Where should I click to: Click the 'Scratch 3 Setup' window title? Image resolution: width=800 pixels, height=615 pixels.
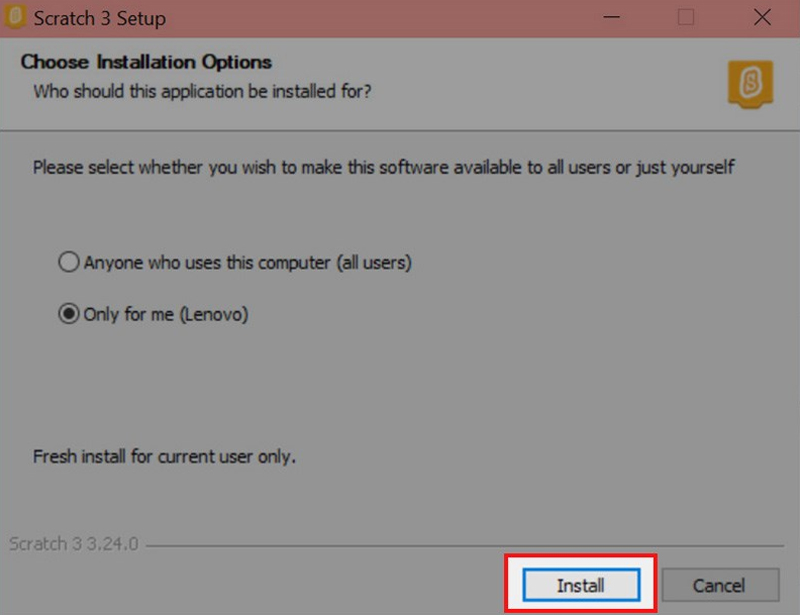tap(100, 18)
